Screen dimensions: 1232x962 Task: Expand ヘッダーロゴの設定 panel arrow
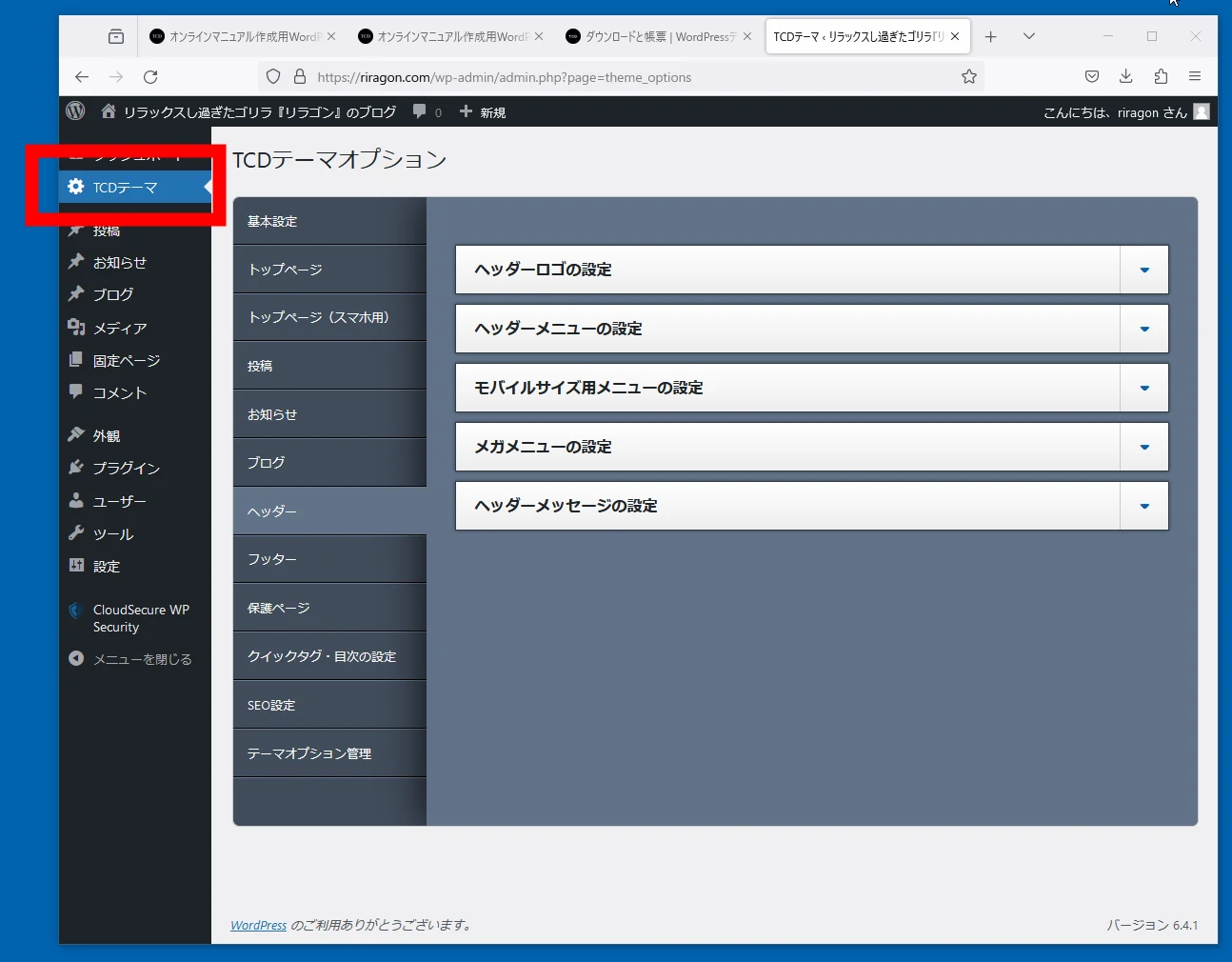pyautogui.click(x=1143, y=271)
